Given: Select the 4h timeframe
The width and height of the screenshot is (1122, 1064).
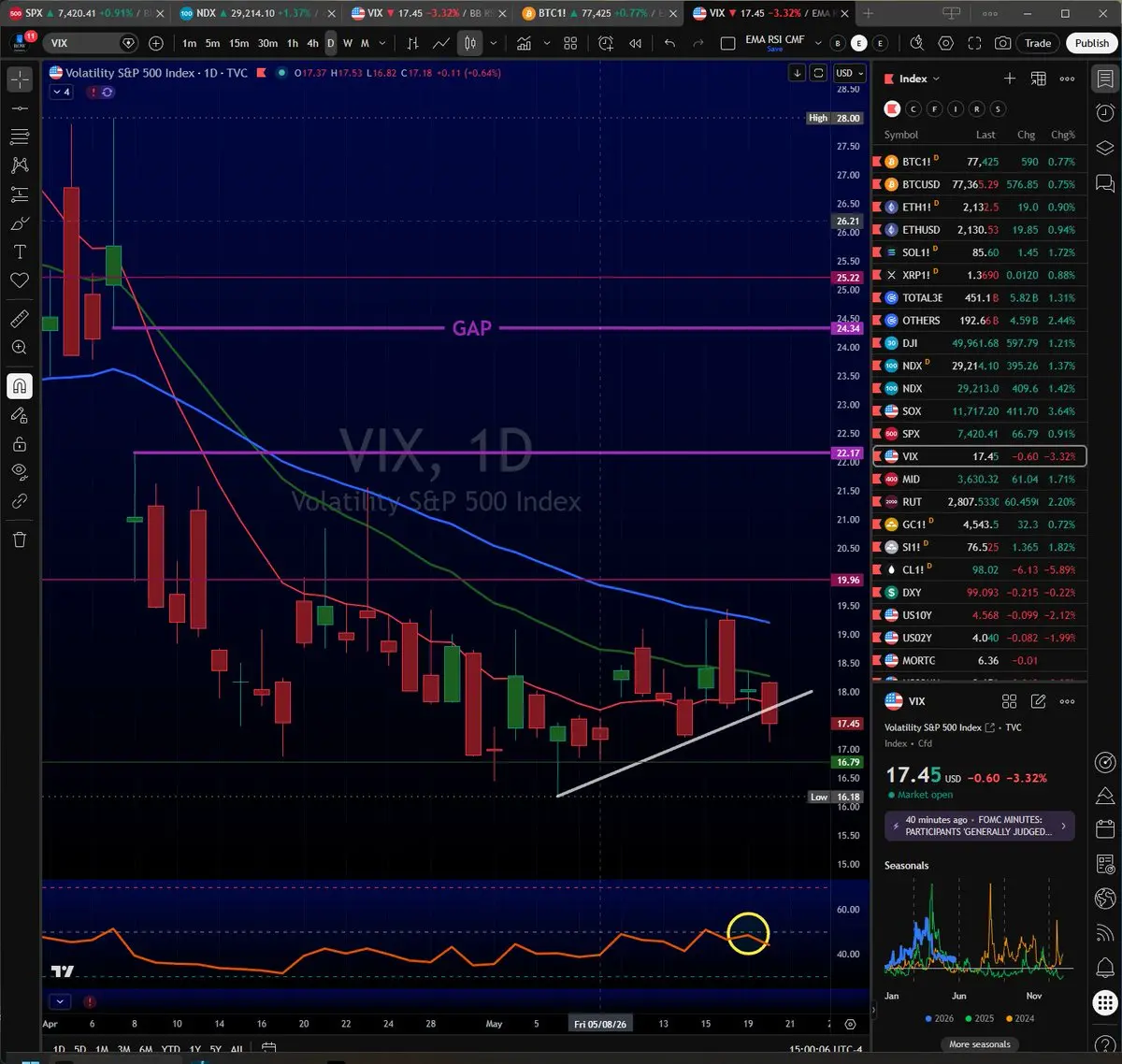Looking at the screenshot, I should [x=313, y=43].
